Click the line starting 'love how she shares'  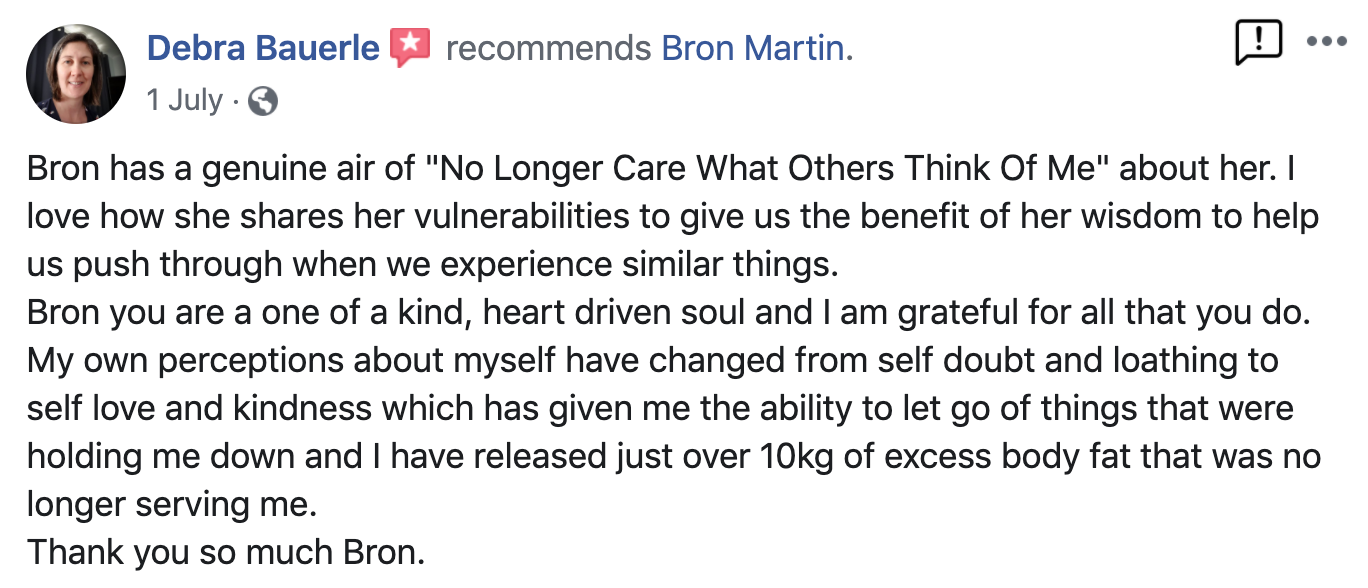coord(672,216)
